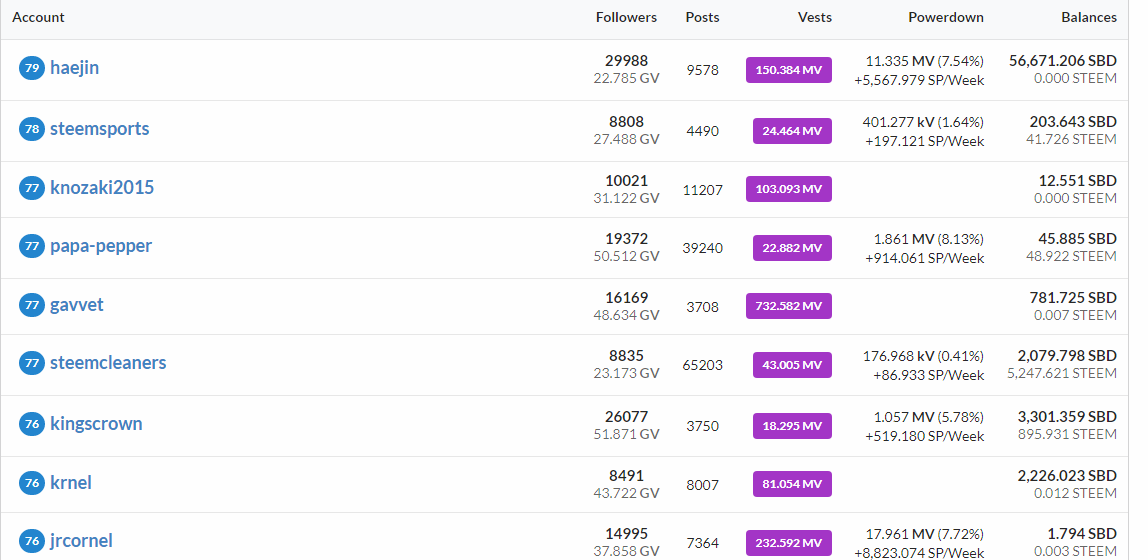Click knozaki2015's reputation badge 77

click(31, 188)
